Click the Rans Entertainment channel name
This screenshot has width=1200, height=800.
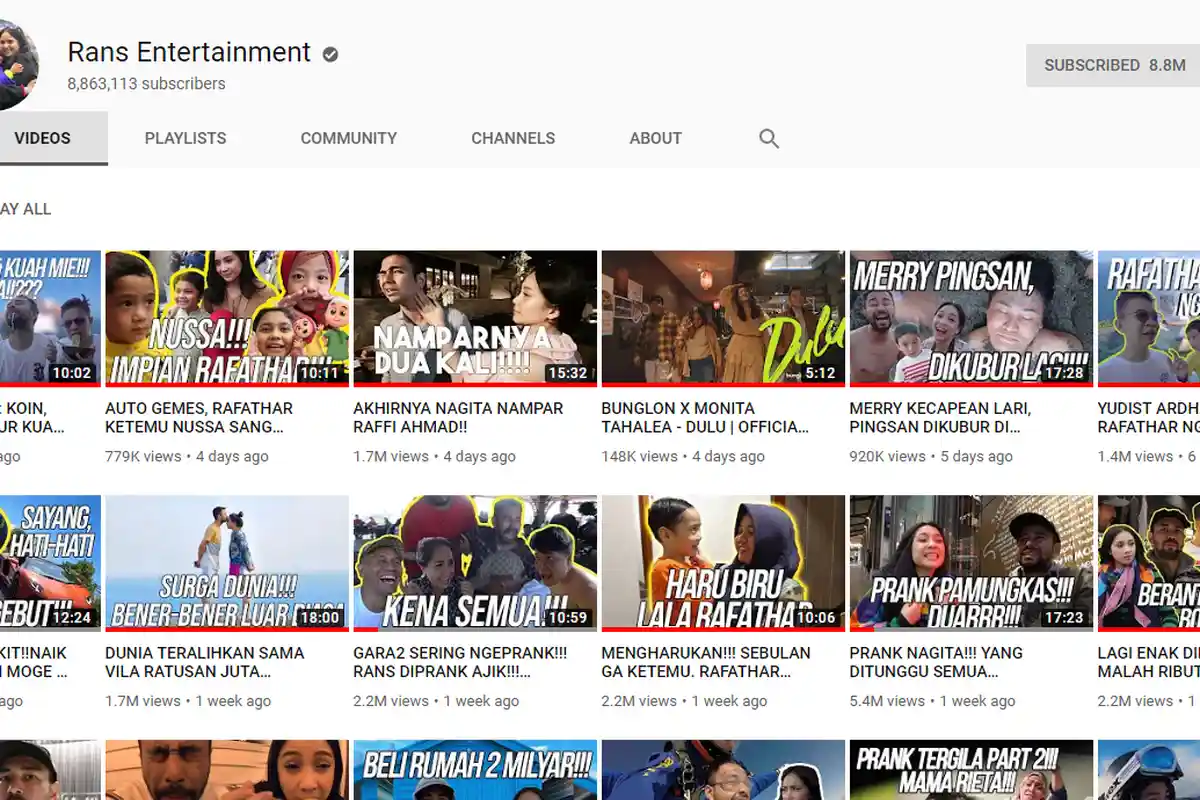pos(189,53)
